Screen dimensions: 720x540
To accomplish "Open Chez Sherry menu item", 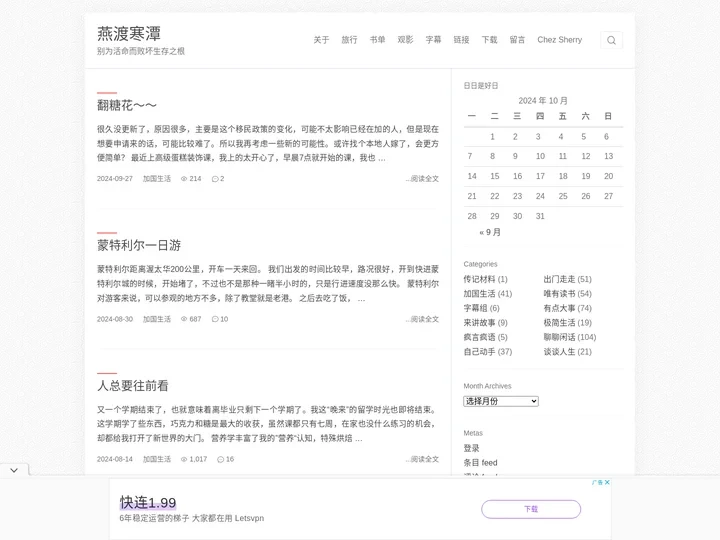I will 559,40.
